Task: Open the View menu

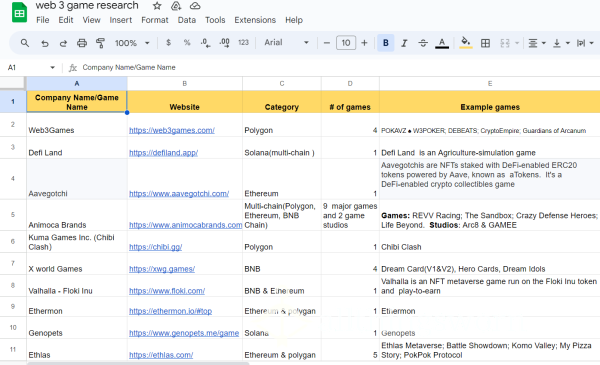Action: point(91,20)
